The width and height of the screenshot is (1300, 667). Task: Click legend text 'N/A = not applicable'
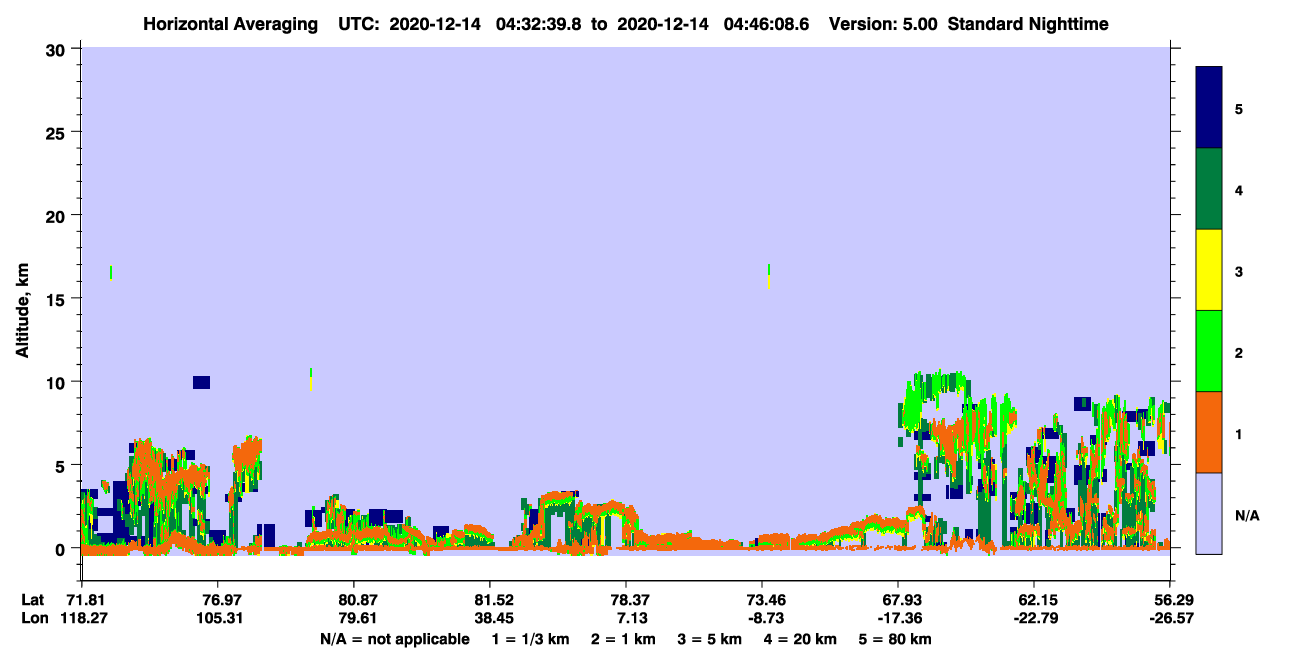pyautogui.click(x=394, y=639)
